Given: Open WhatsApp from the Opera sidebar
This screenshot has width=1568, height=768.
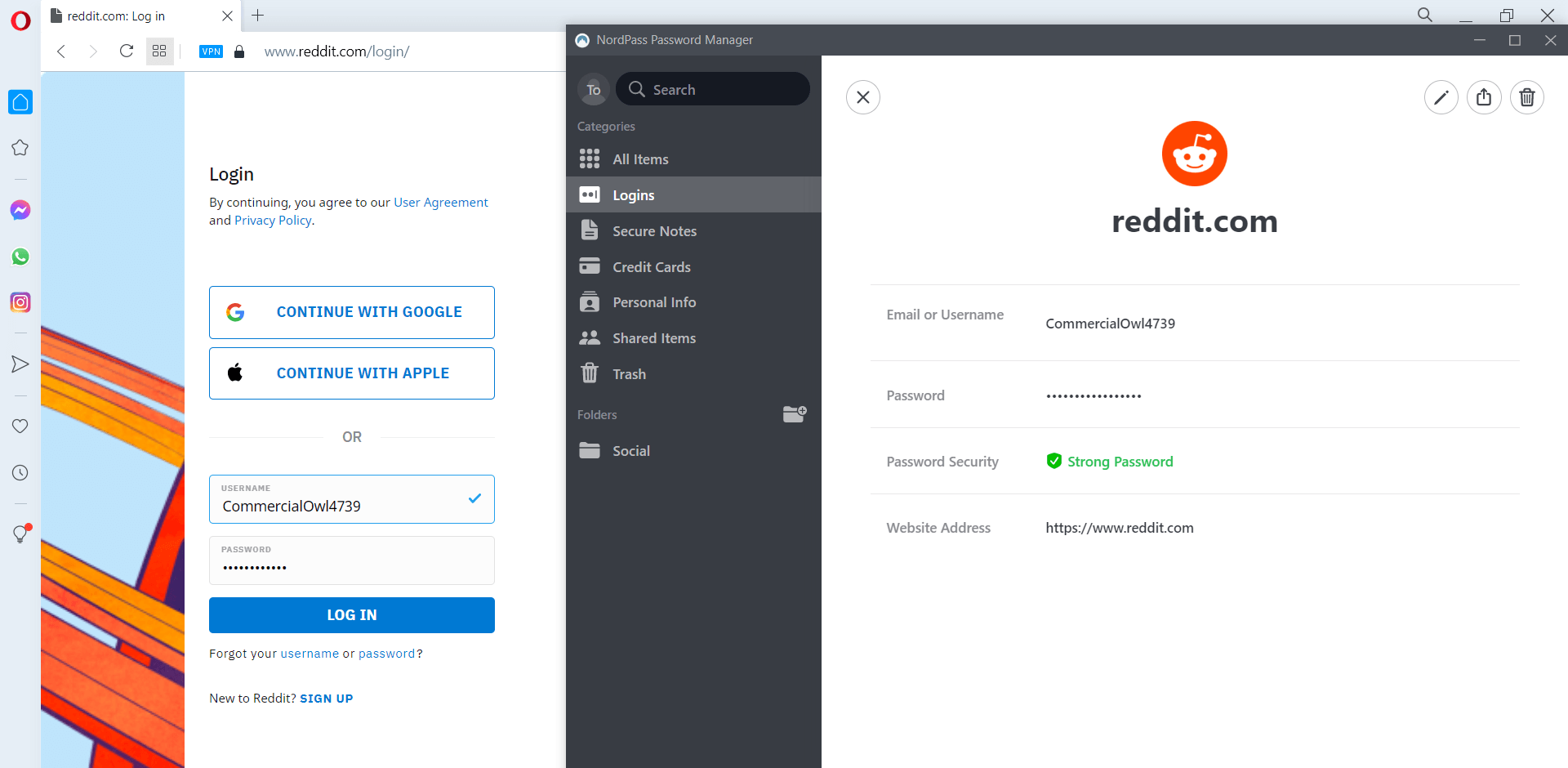Looking at the screenshot, I should [20, 257].
